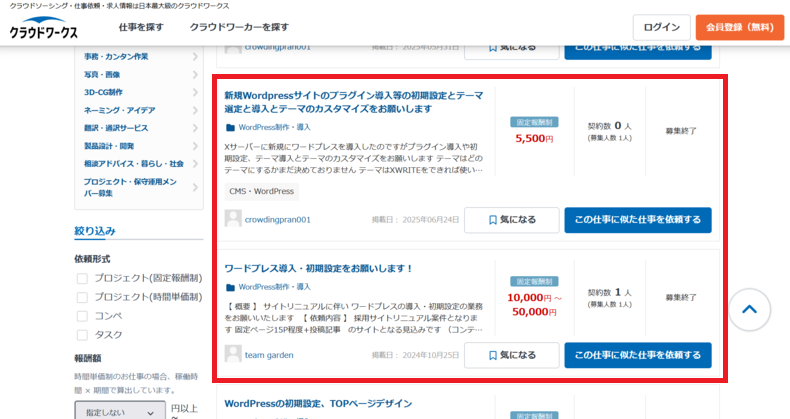
Task: Click bookmark icon in 気になる of team garden job
Action: 493,355
